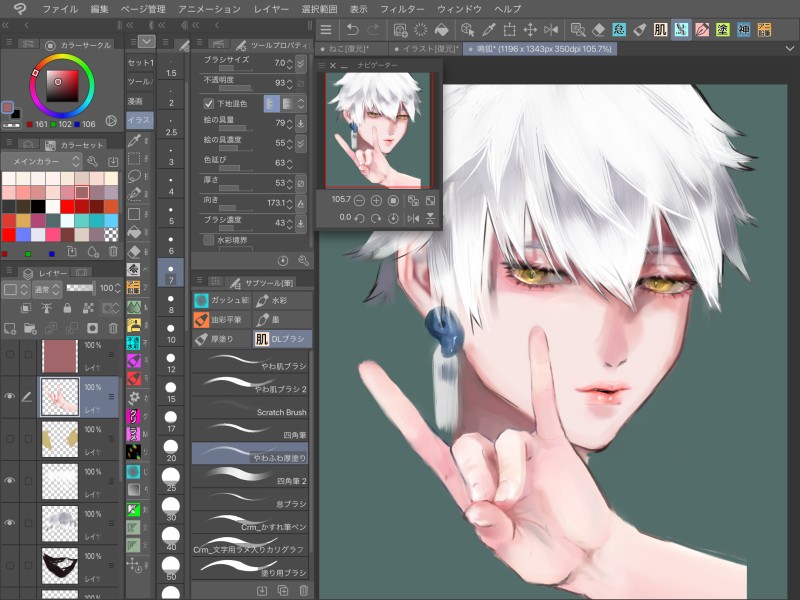Screen dimensions: 800x600
Task: Open the 絵の具濃度 dynamics dropdown button
Action: click(301, 143)
